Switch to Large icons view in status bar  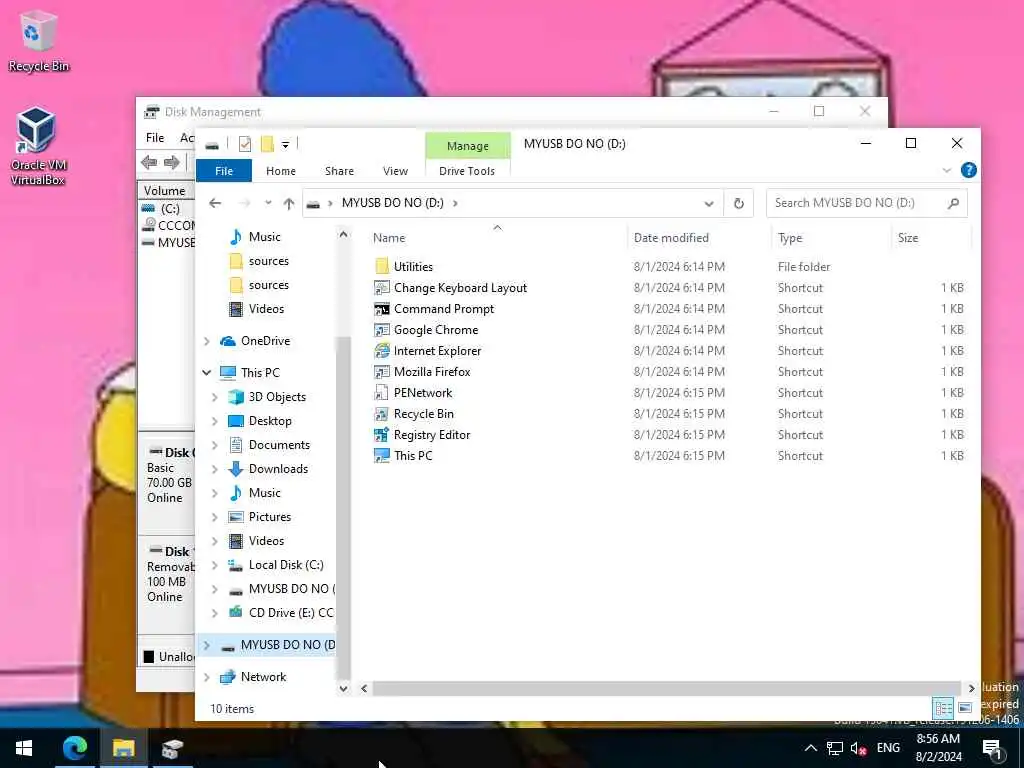point(965,708)
